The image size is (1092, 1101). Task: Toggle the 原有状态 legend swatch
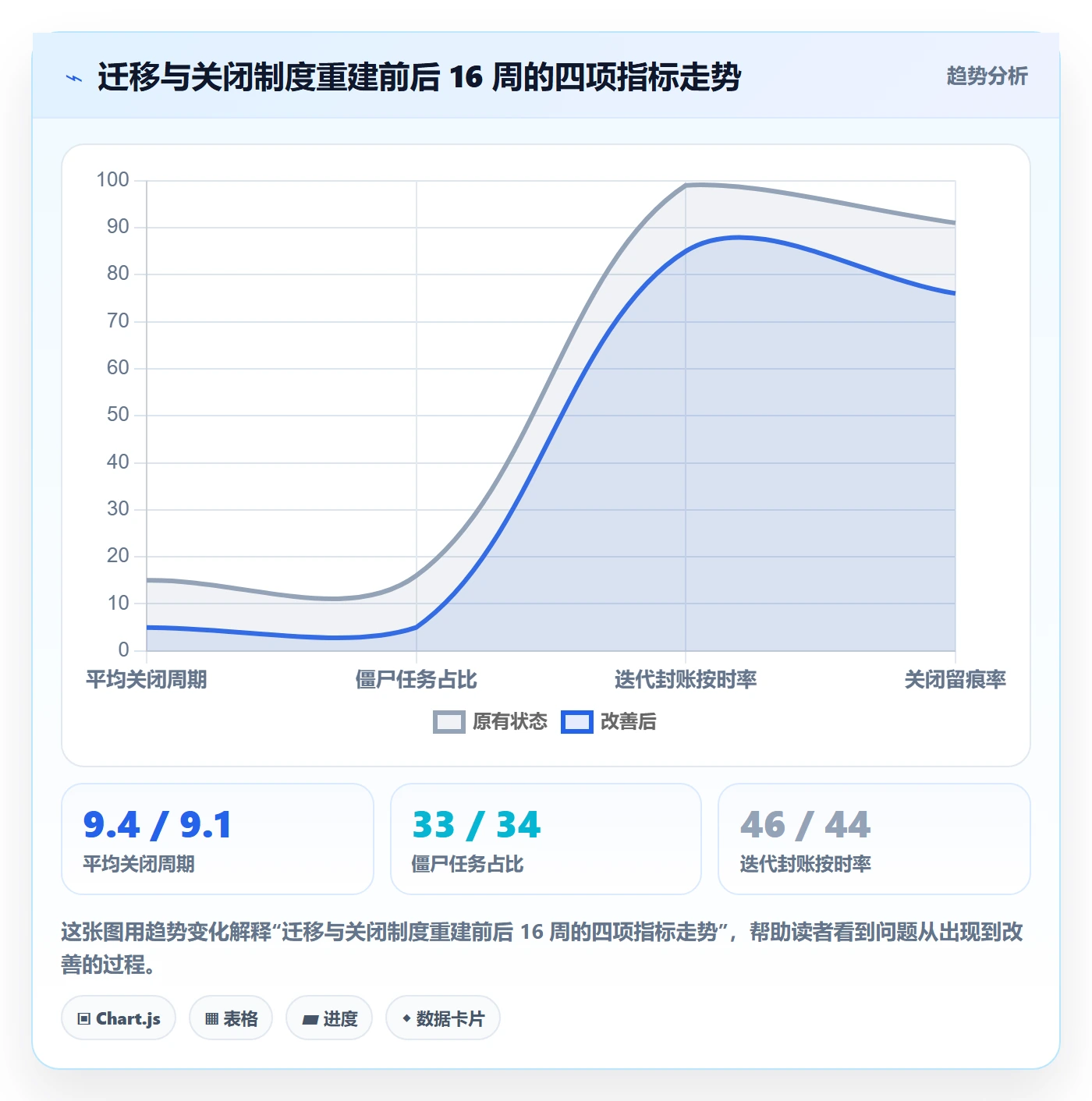pos(448,722)
